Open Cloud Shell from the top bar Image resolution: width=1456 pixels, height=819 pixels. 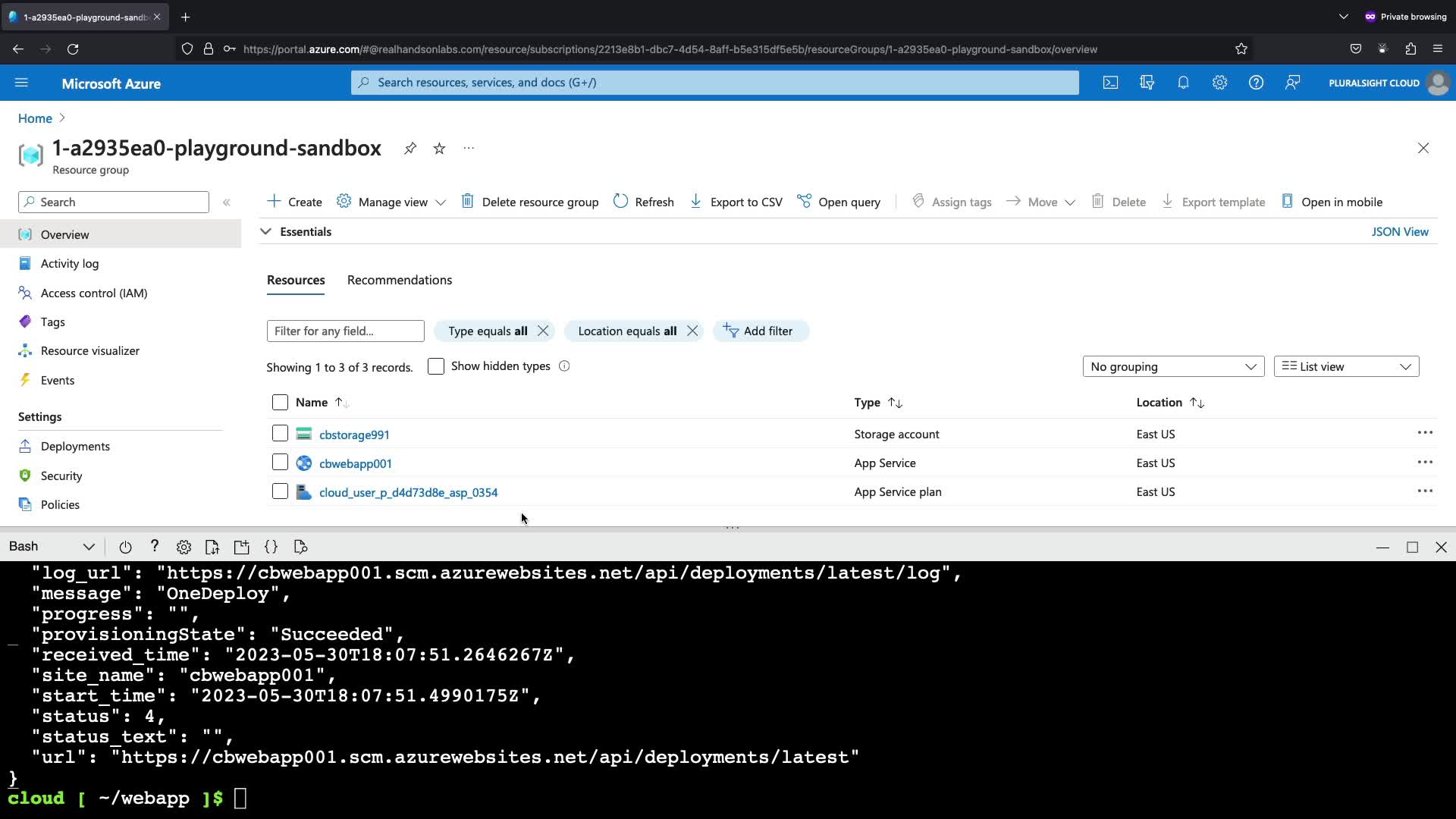tap(1110, 83)
